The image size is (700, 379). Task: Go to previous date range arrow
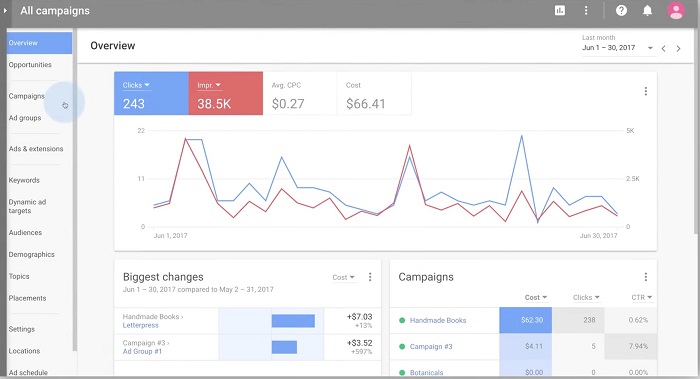(663, 48)
